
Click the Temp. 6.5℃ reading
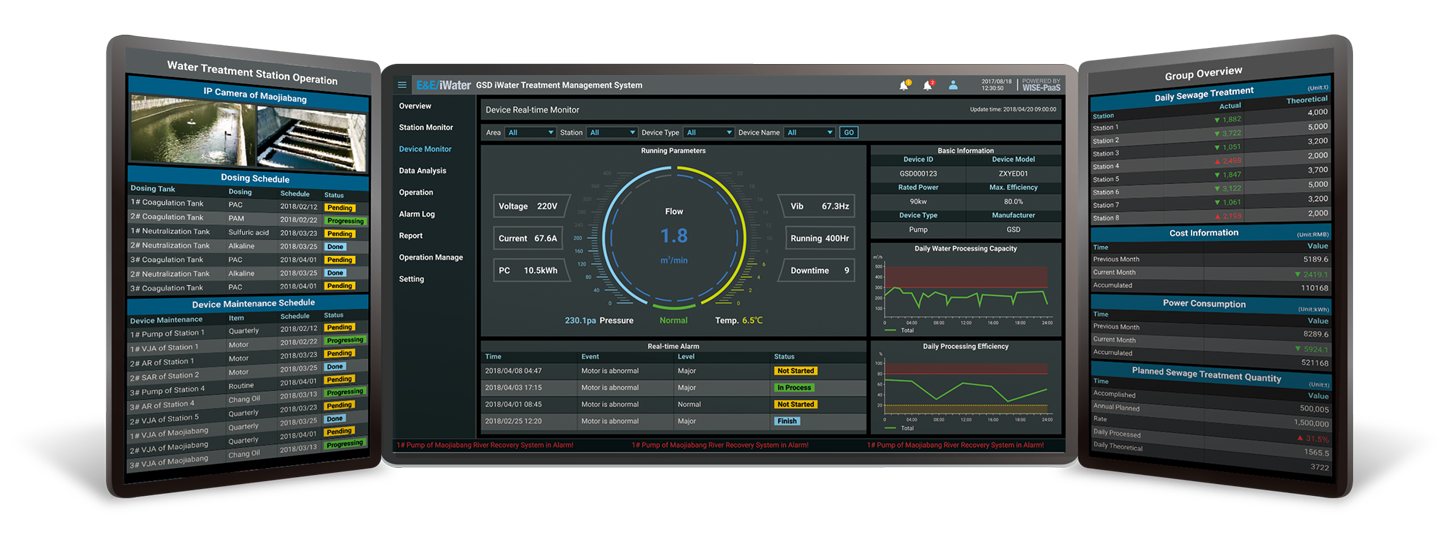point(739,320)
